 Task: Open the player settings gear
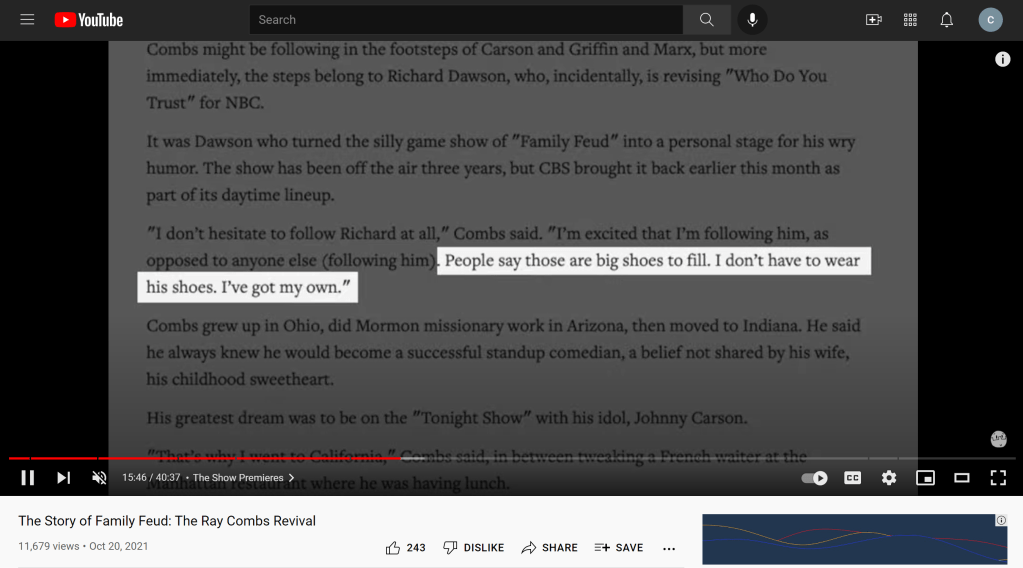[889, 478]
